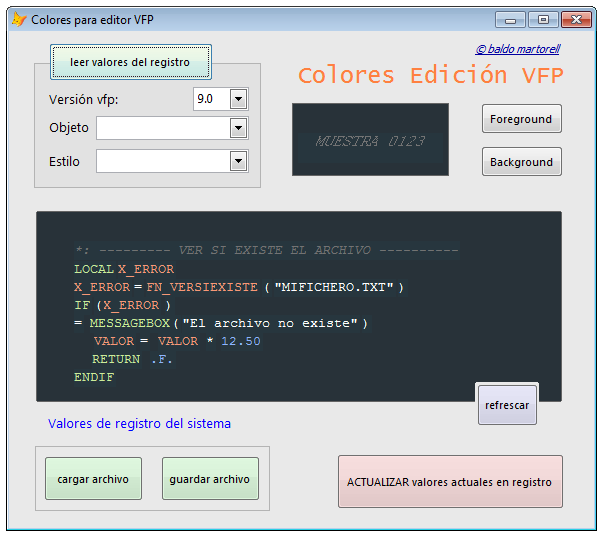Screen dimensions: 601x537
Task: Click the 'Colores Edición VFP' heading
Action: tap(431, 75)
